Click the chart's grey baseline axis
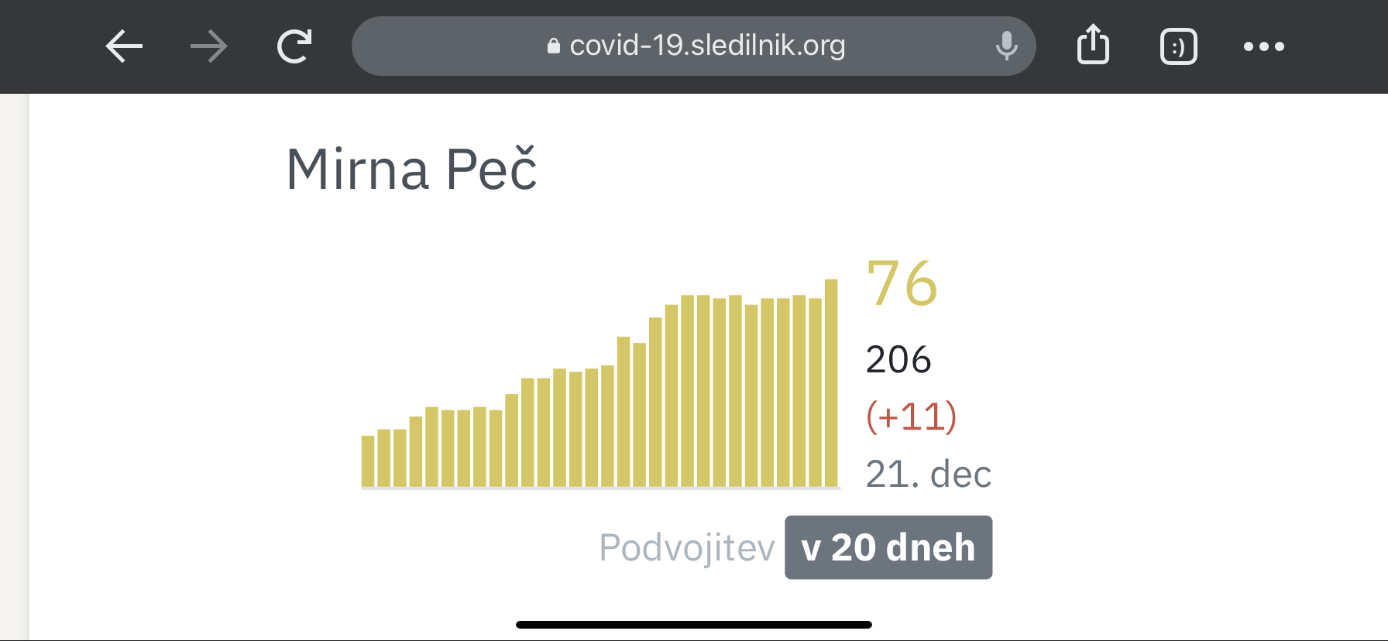 point(600,488)
